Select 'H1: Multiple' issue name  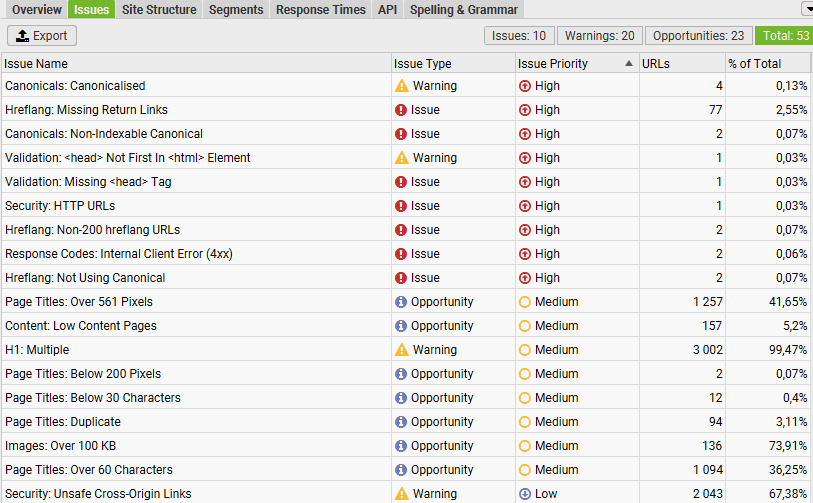[37, 350]
